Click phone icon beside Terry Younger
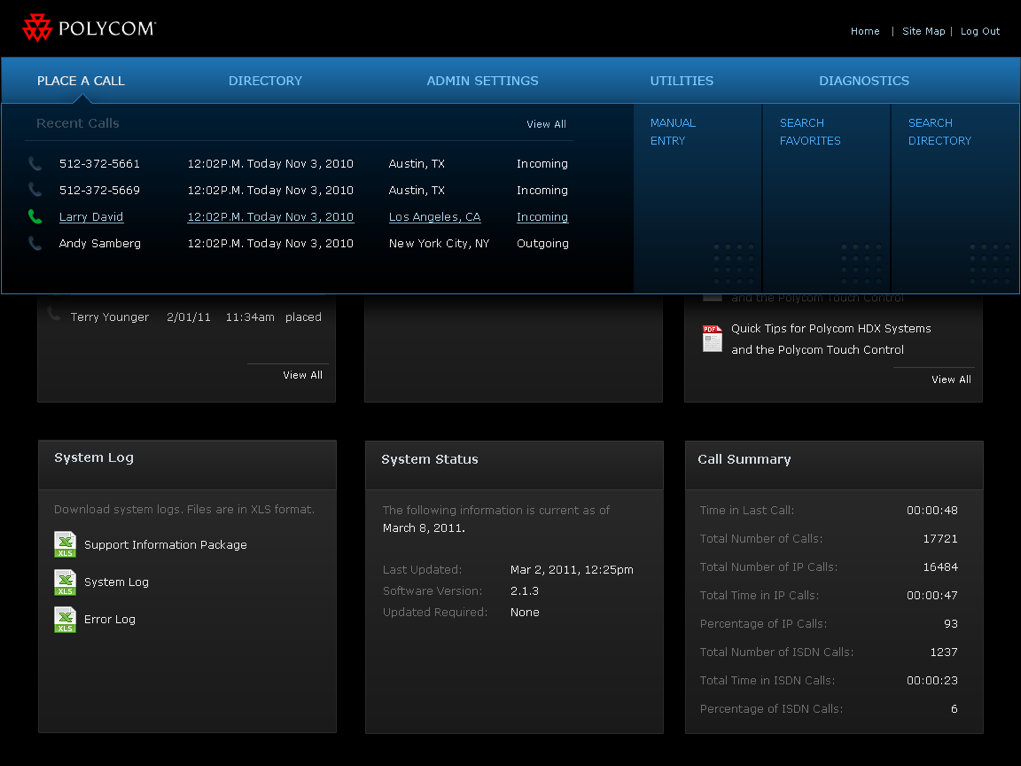The image size is (1021, 766). pos(54,316)
